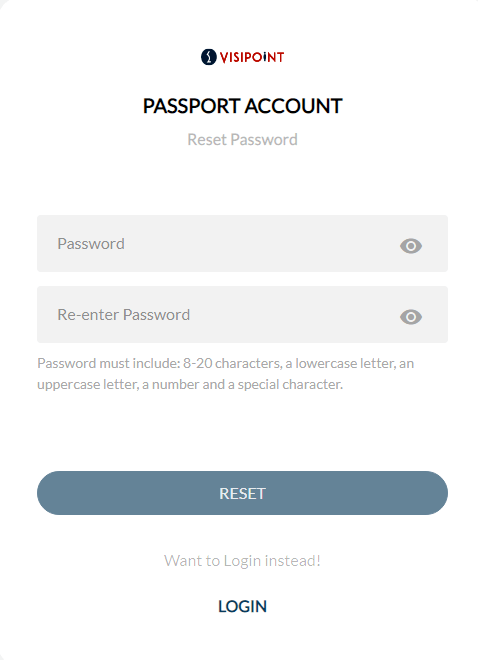Click the password requirements hint text
The width and height of the screenshot is (478, 660).
click(226, 374)
